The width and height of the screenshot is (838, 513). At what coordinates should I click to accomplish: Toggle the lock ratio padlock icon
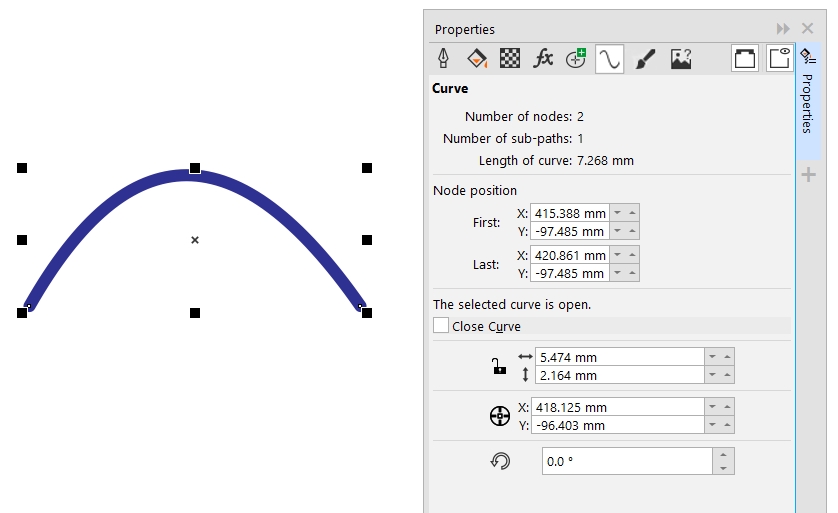[499, 367]
